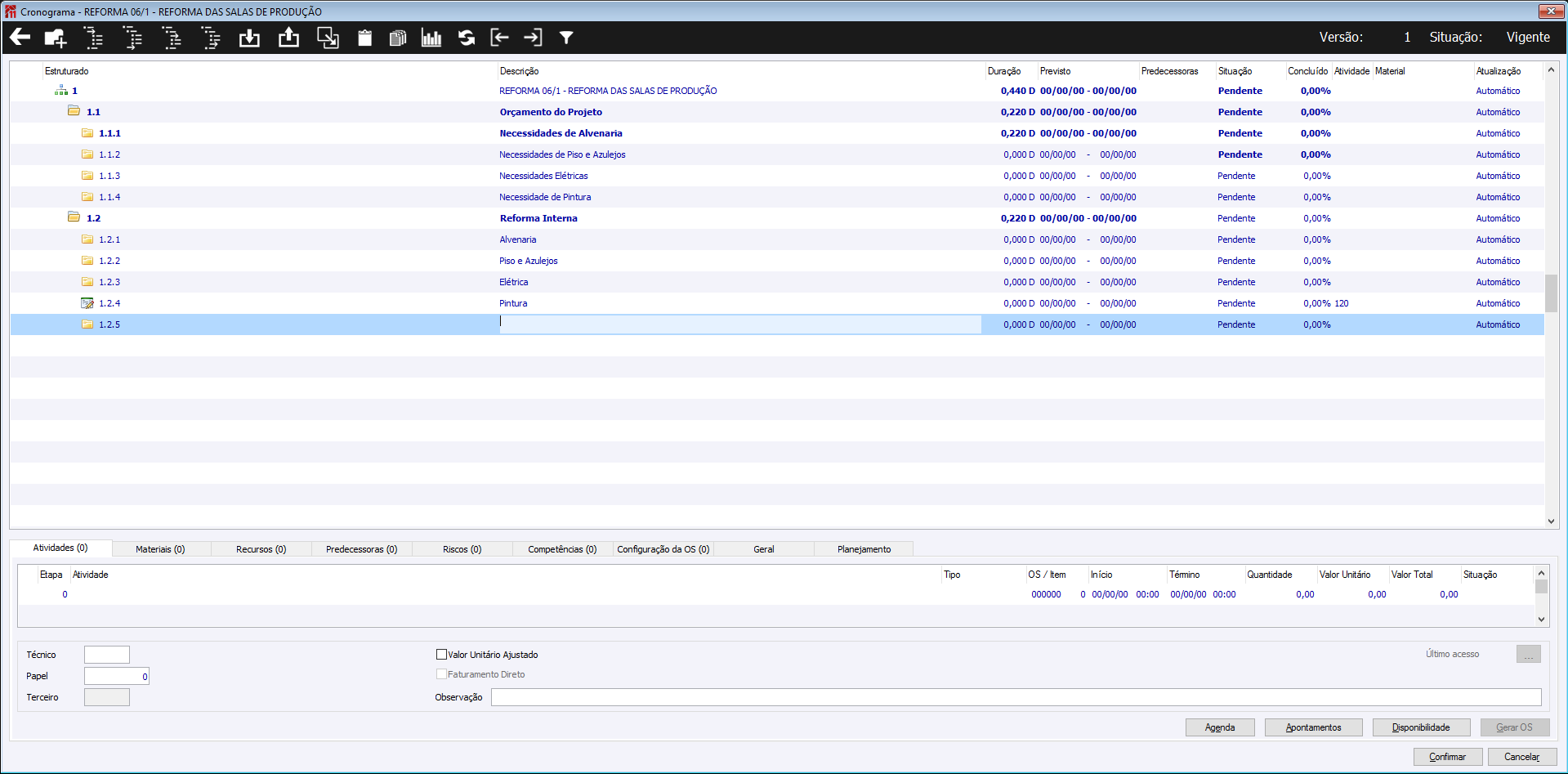Click the schedule grid scroll-up arrow
Viewport: 1568px width, 774px height.
click(1551, 70)
